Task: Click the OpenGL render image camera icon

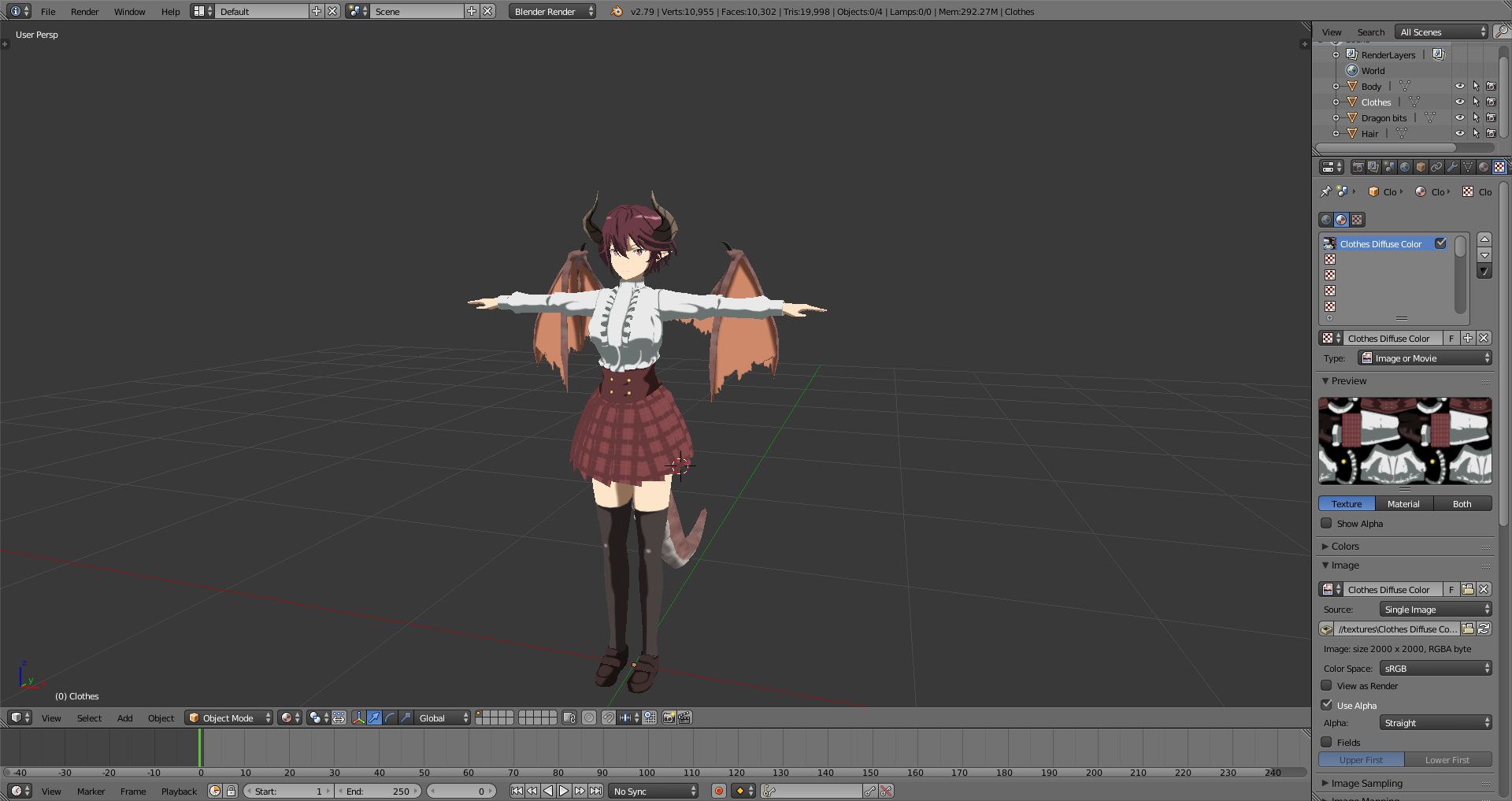Action: tap(669, 718)
